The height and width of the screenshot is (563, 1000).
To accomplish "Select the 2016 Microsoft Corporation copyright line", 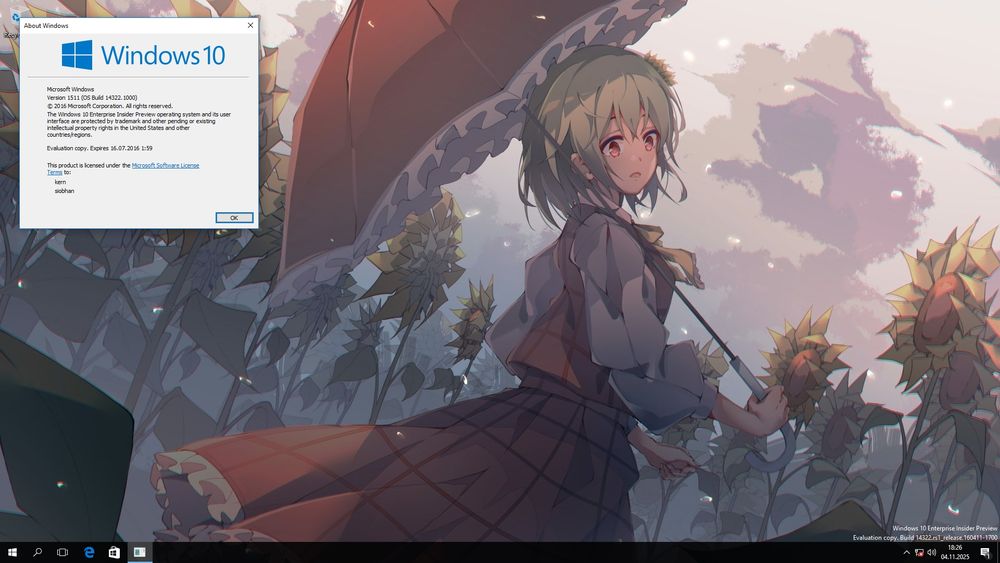I will click(110, 106).
